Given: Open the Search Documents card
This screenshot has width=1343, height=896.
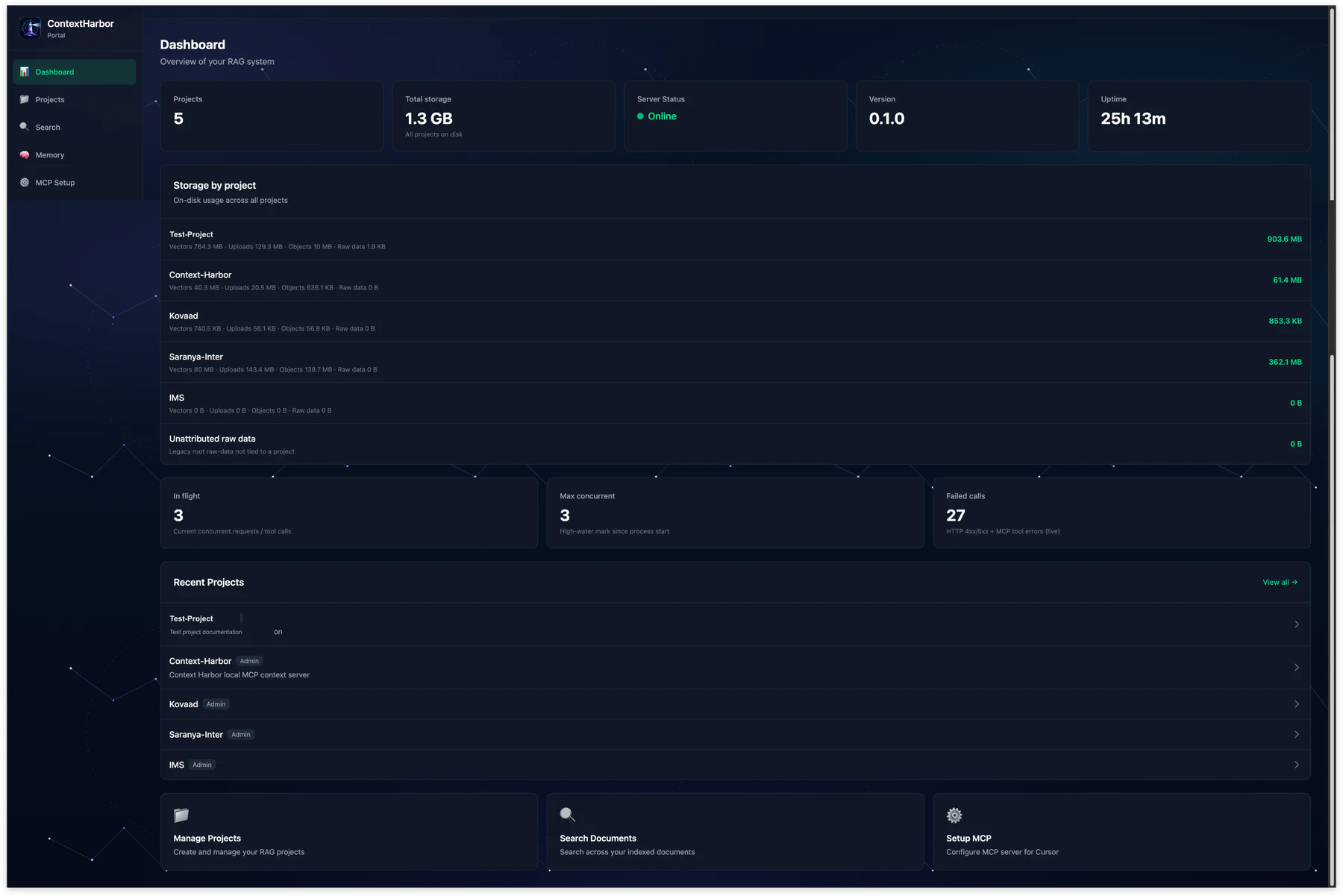Looking at the screenshot, I should coord(735,832).
